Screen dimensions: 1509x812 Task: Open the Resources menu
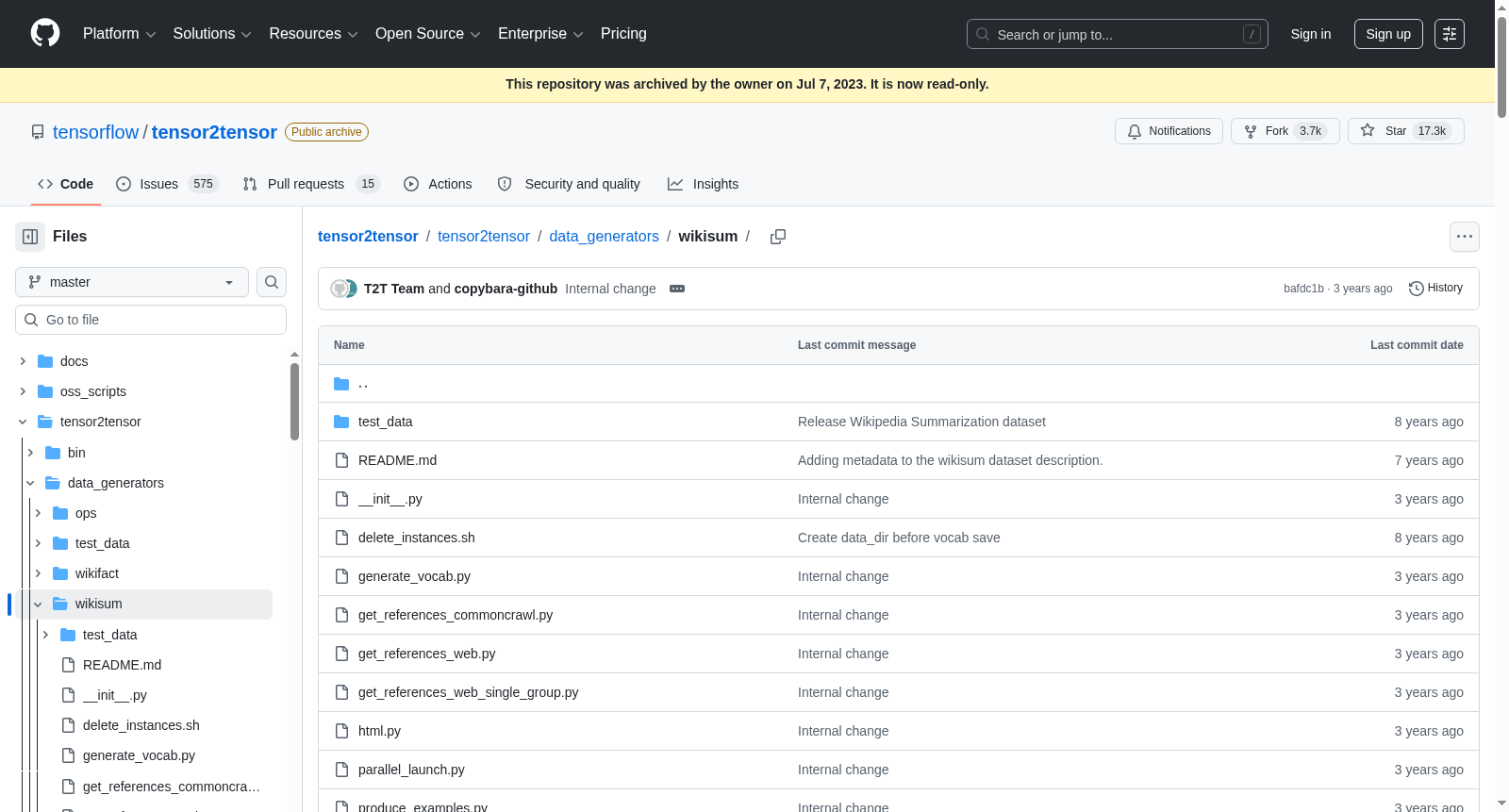[314, 34]
